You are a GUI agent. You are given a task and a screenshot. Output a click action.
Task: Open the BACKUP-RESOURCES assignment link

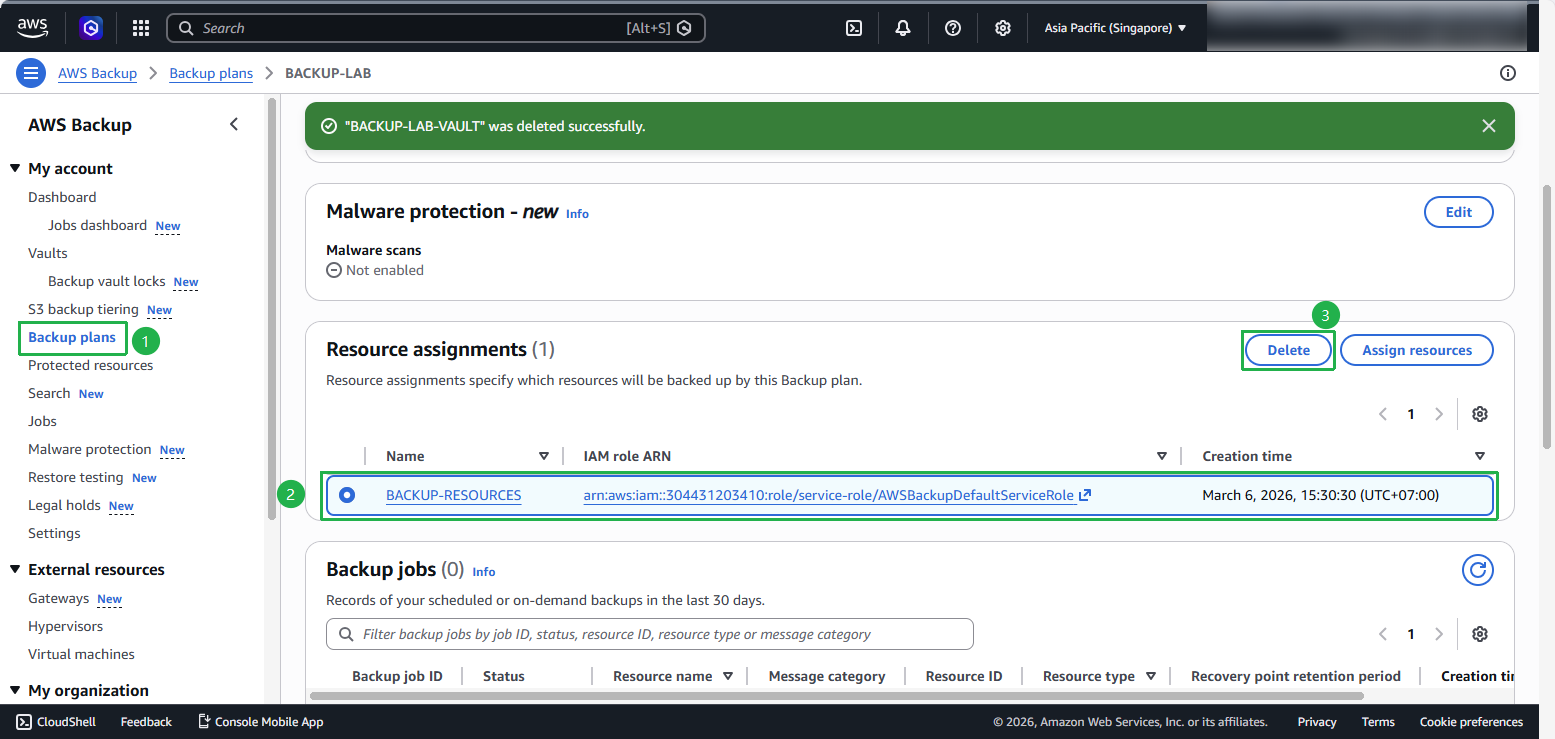(x=453, y=495)
